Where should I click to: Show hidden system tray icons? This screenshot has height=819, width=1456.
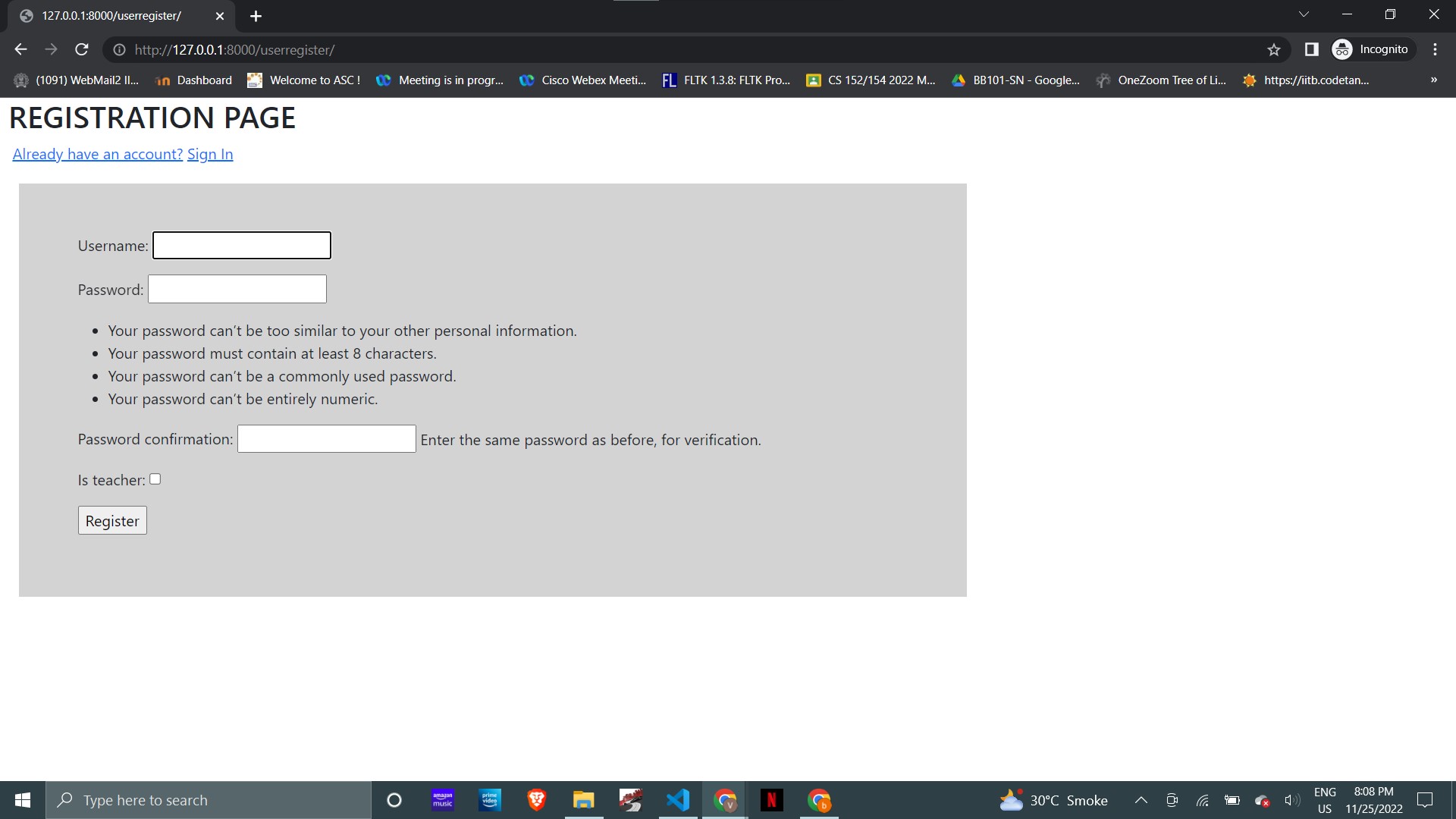coord(1141,799)
